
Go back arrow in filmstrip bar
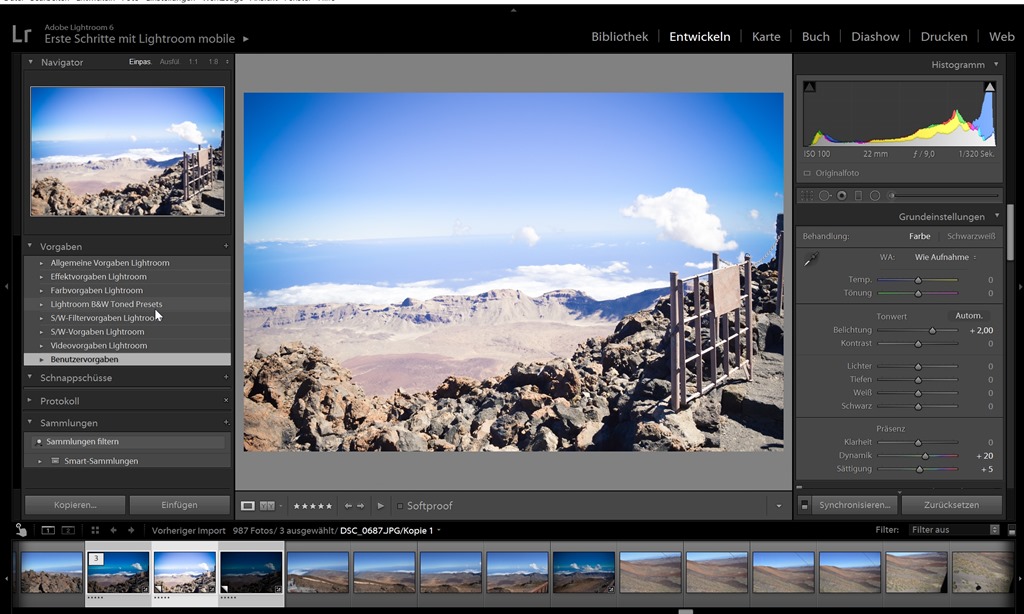114,530
